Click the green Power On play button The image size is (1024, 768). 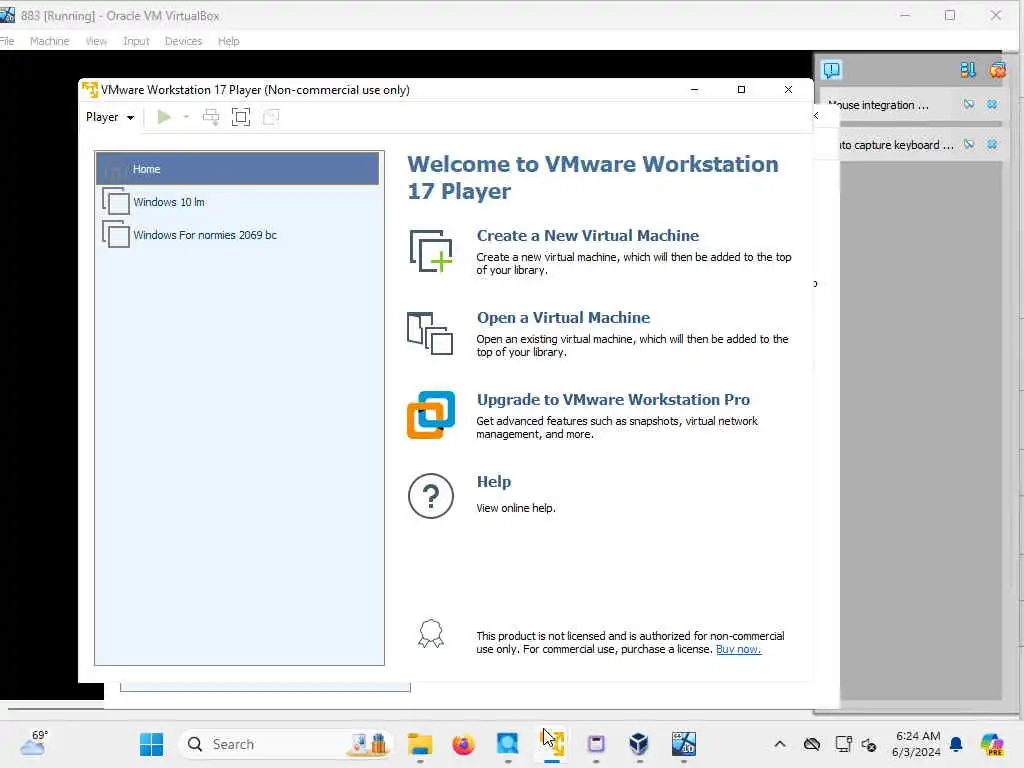tap(164, 117)
